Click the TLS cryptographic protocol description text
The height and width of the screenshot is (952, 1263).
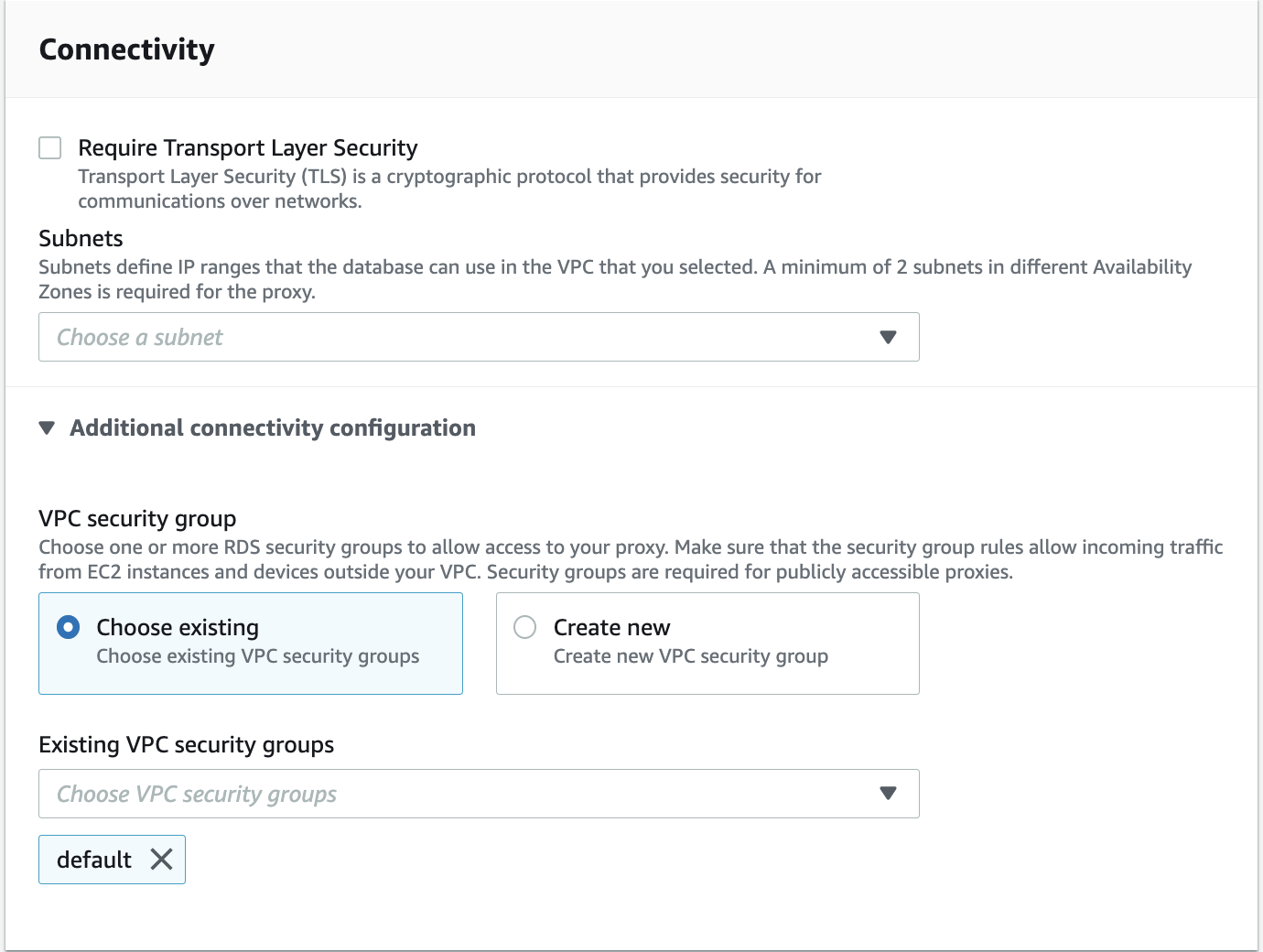[448, 189]
